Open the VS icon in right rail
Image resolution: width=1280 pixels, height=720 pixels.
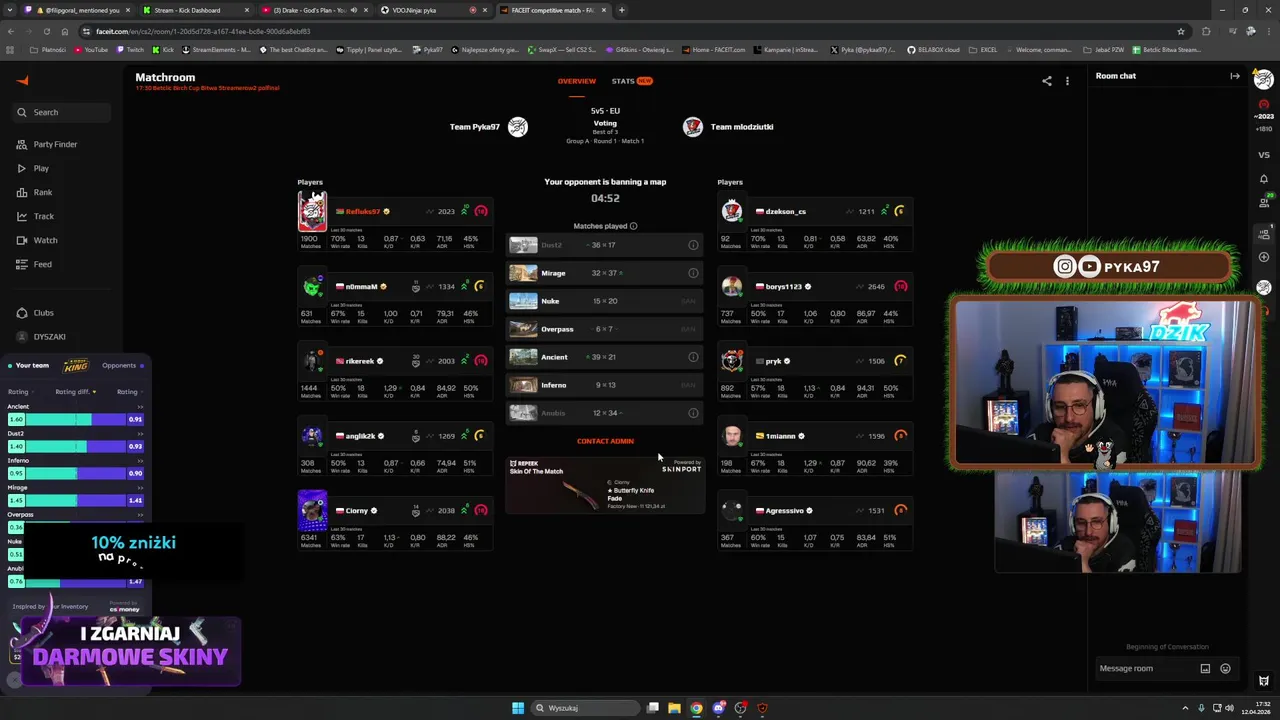[x=1264, y=155]
